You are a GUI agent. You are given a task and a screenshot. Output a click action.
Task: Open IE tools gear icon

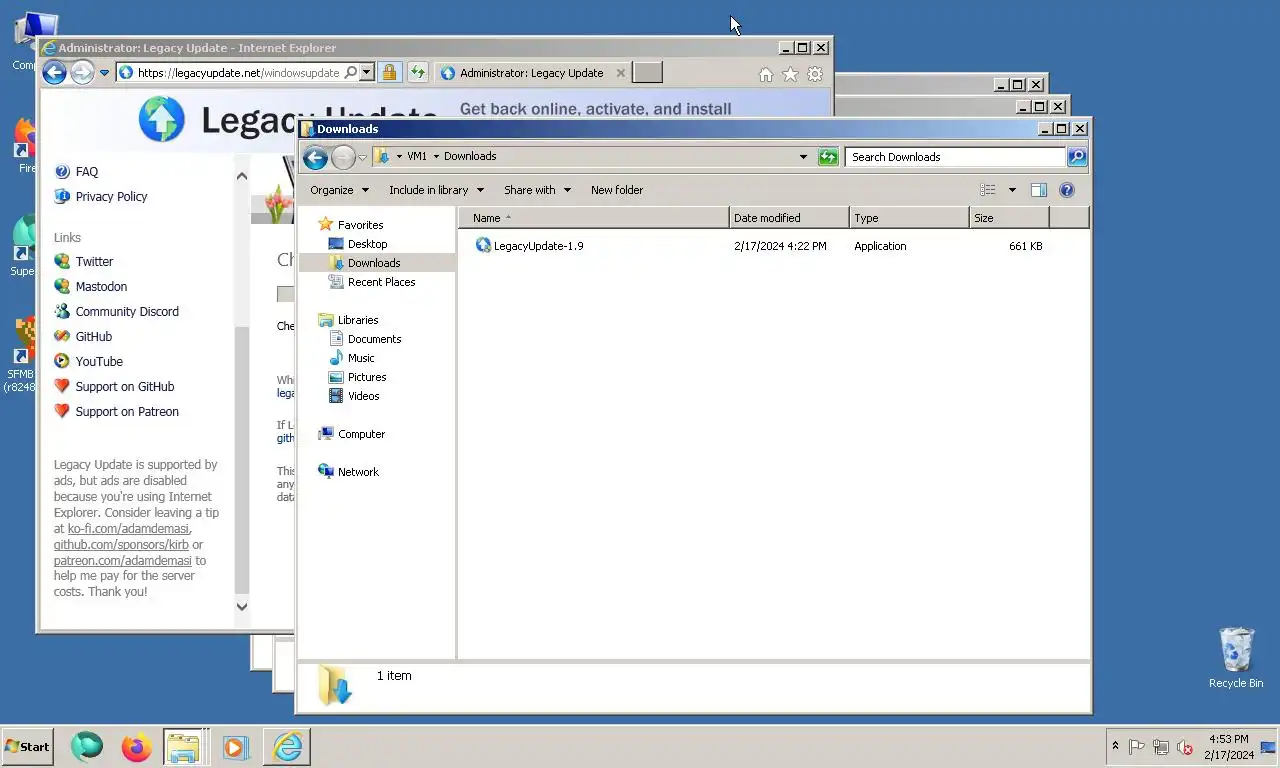click(815, 74)
